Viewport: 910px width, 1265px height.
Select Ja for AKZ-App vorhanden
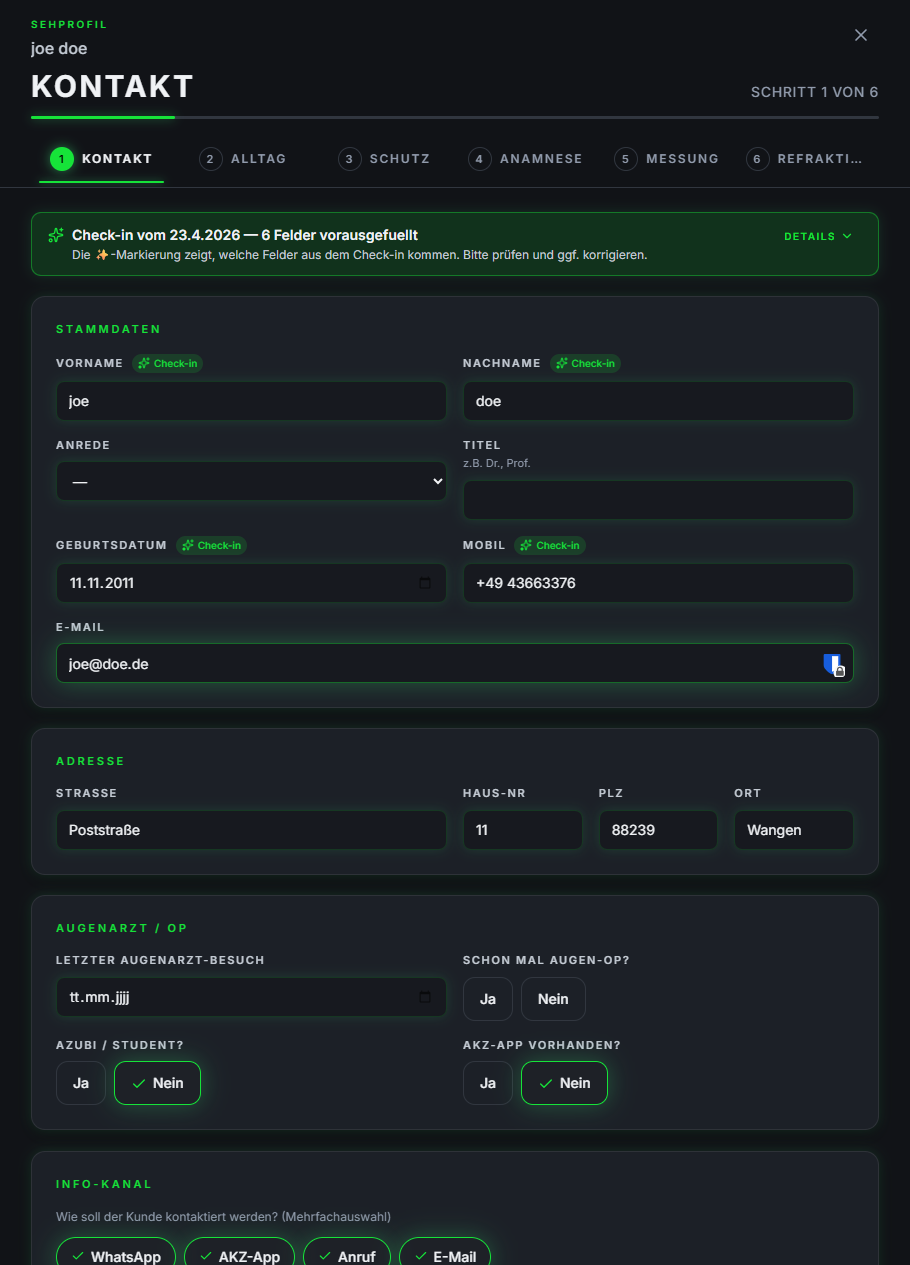pos(488,1083)
